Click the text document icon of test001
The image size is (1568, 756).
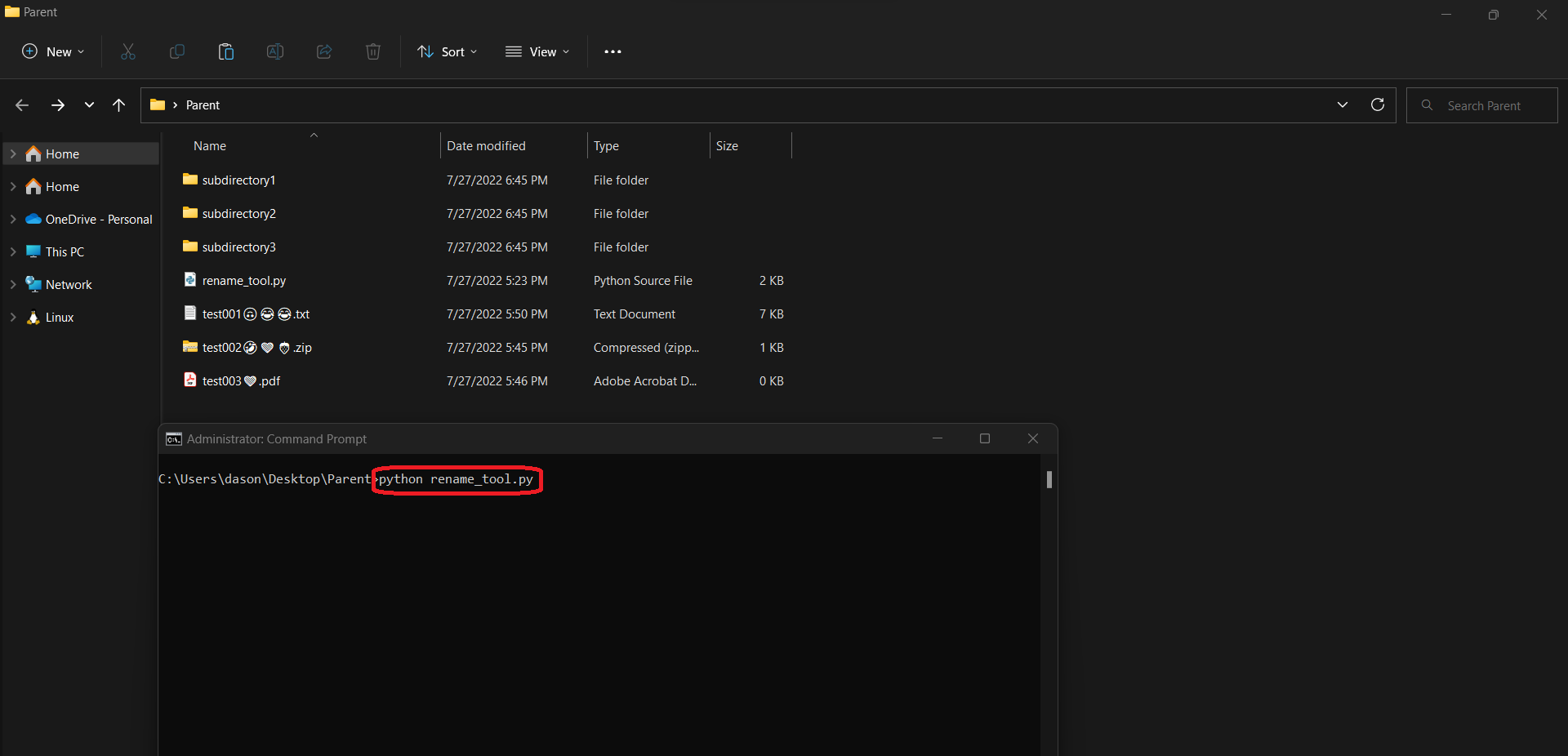point(190,313)
